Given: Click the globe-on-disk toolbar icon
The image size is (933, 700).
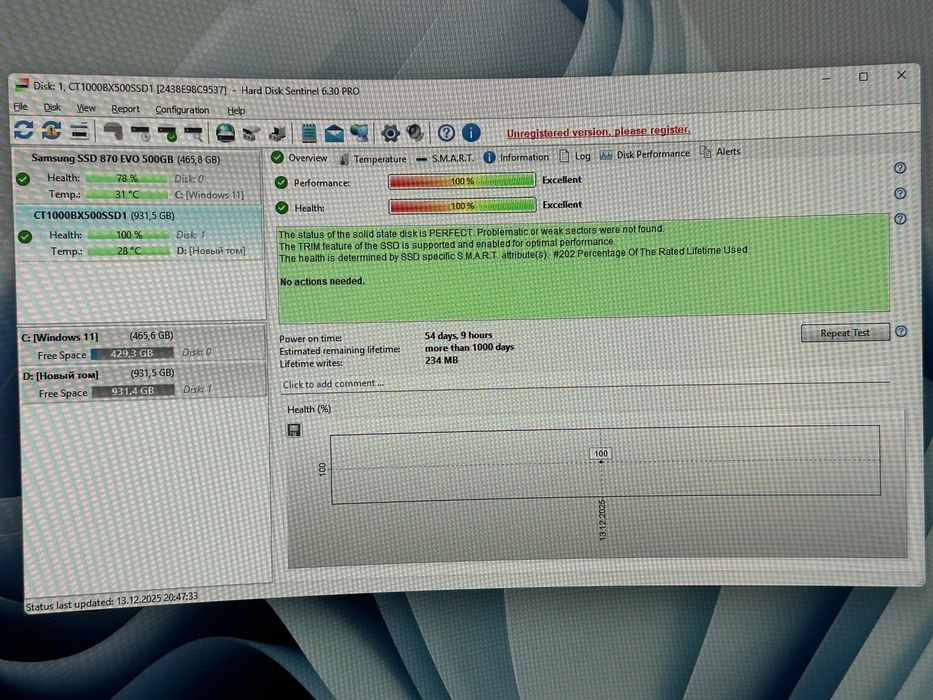Looking at the screenshot, I should coord(225,133).
